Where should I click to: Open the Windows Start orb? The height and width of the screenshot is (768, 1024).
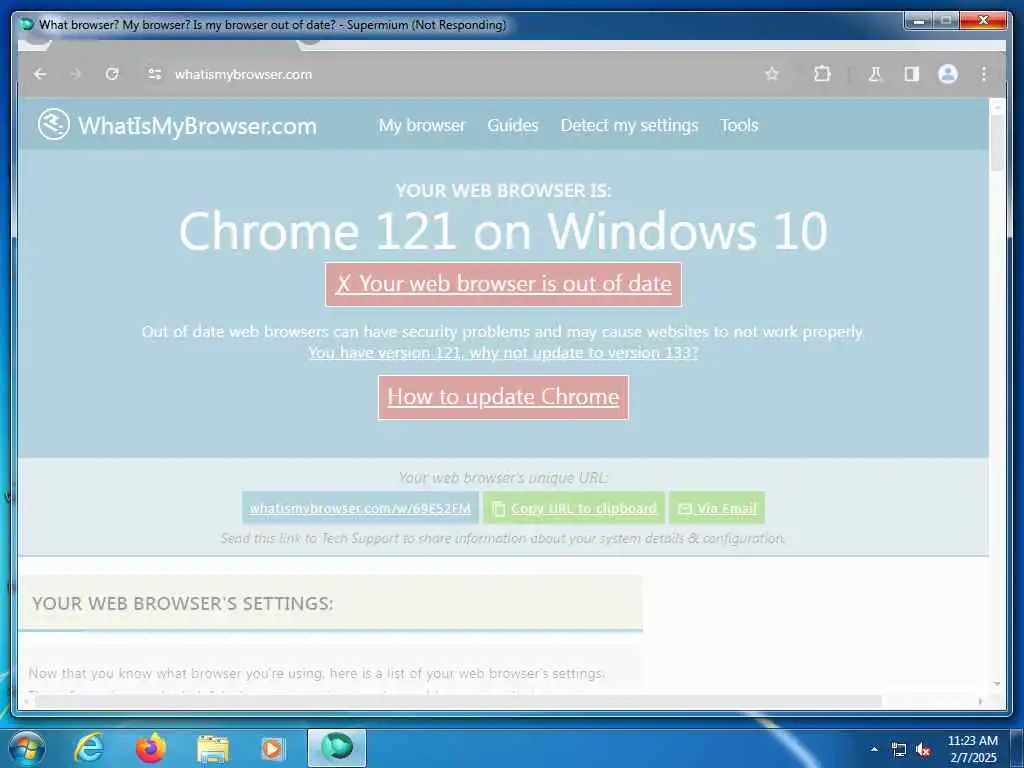(27, 748)
